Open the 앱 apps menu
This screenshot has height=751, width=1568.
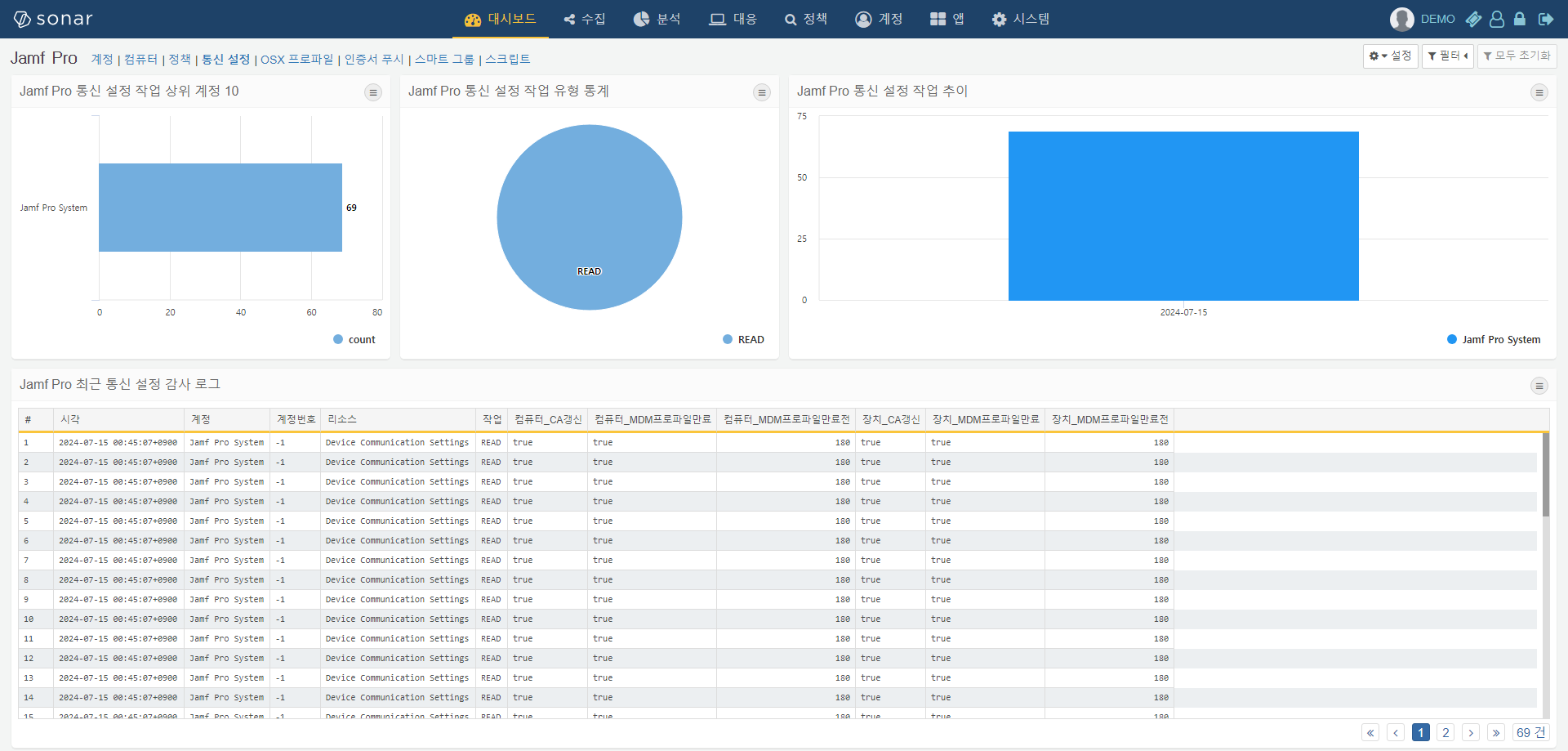click(947, 19)
